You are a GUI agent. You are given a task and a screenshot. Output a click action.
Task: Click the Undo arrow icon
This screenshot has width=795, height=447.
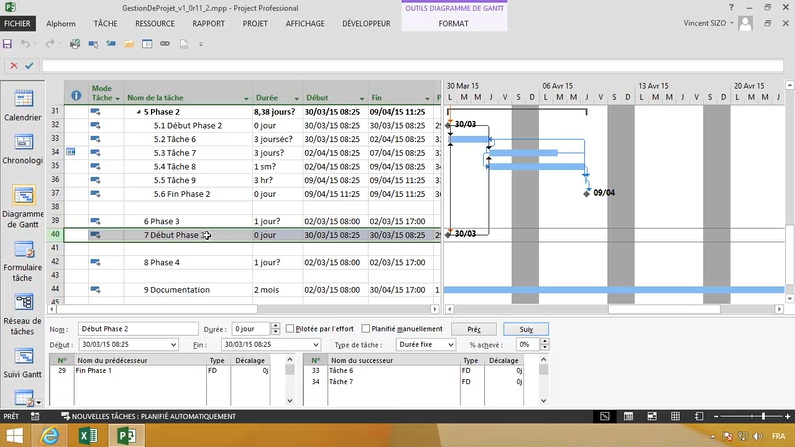coord(26,44)
